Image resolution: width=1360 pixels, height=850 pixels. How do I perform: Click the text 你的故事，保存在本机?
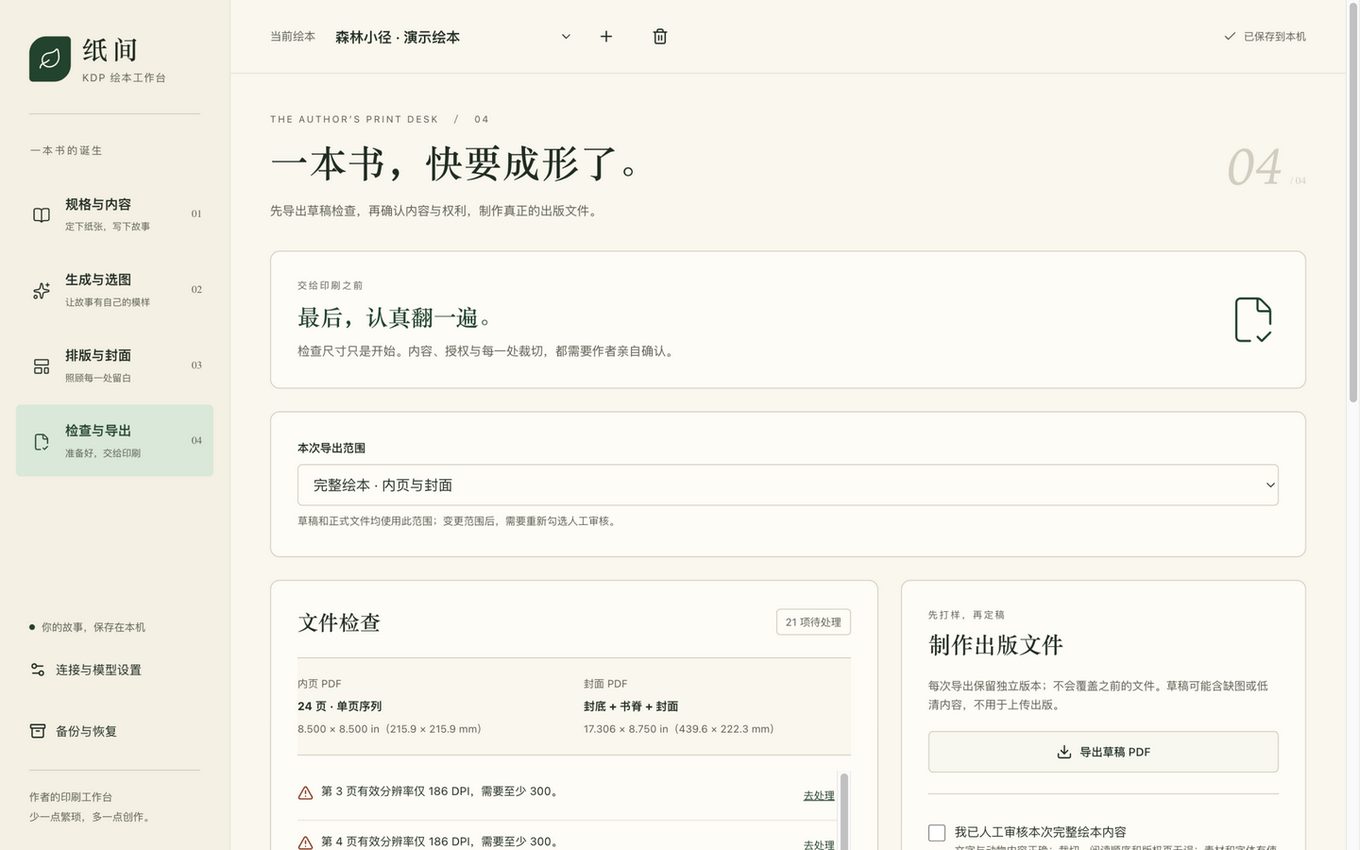[x=93, y=627]
